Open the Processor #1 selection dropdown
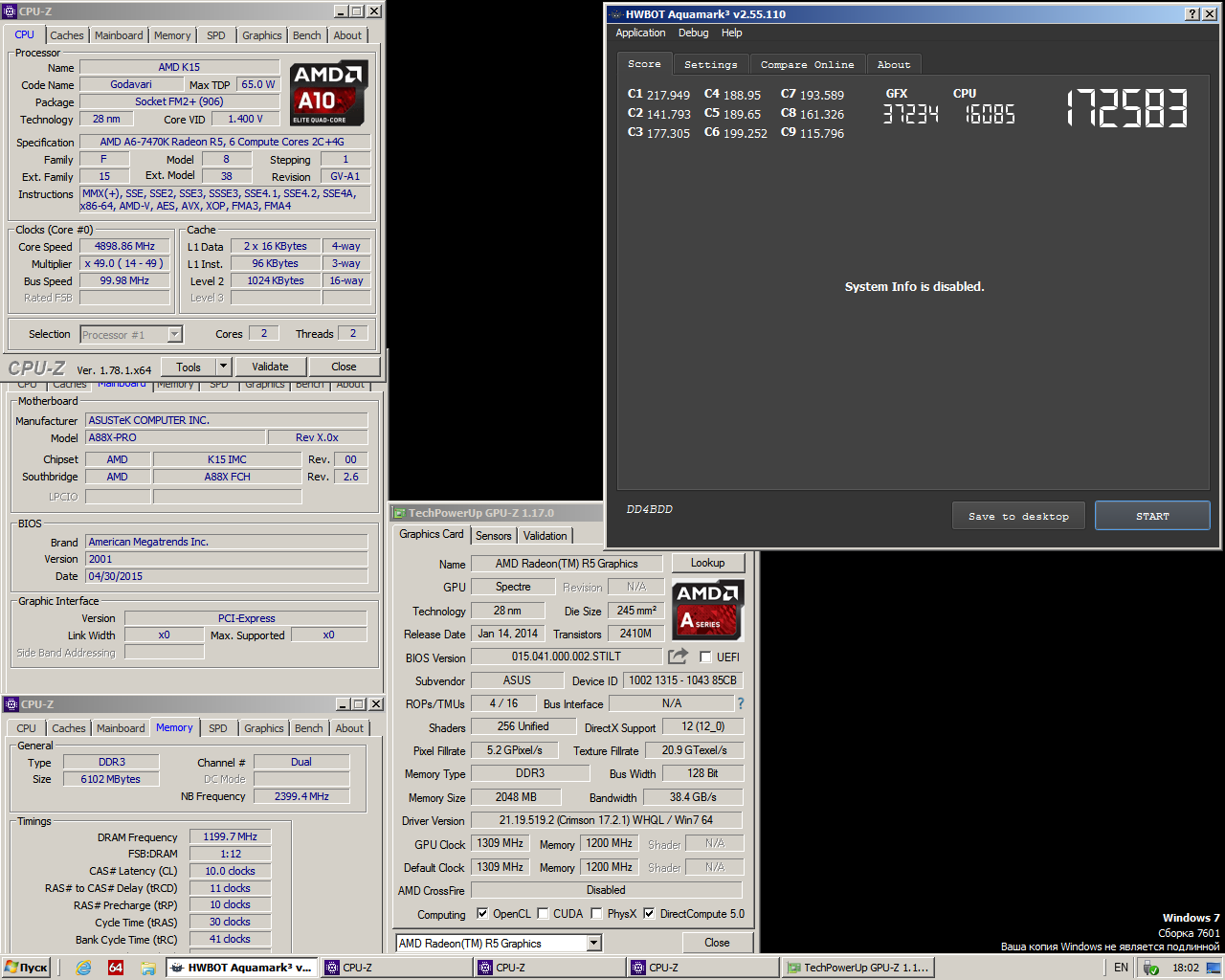1225x980 pixels. [x=175, y=334]
